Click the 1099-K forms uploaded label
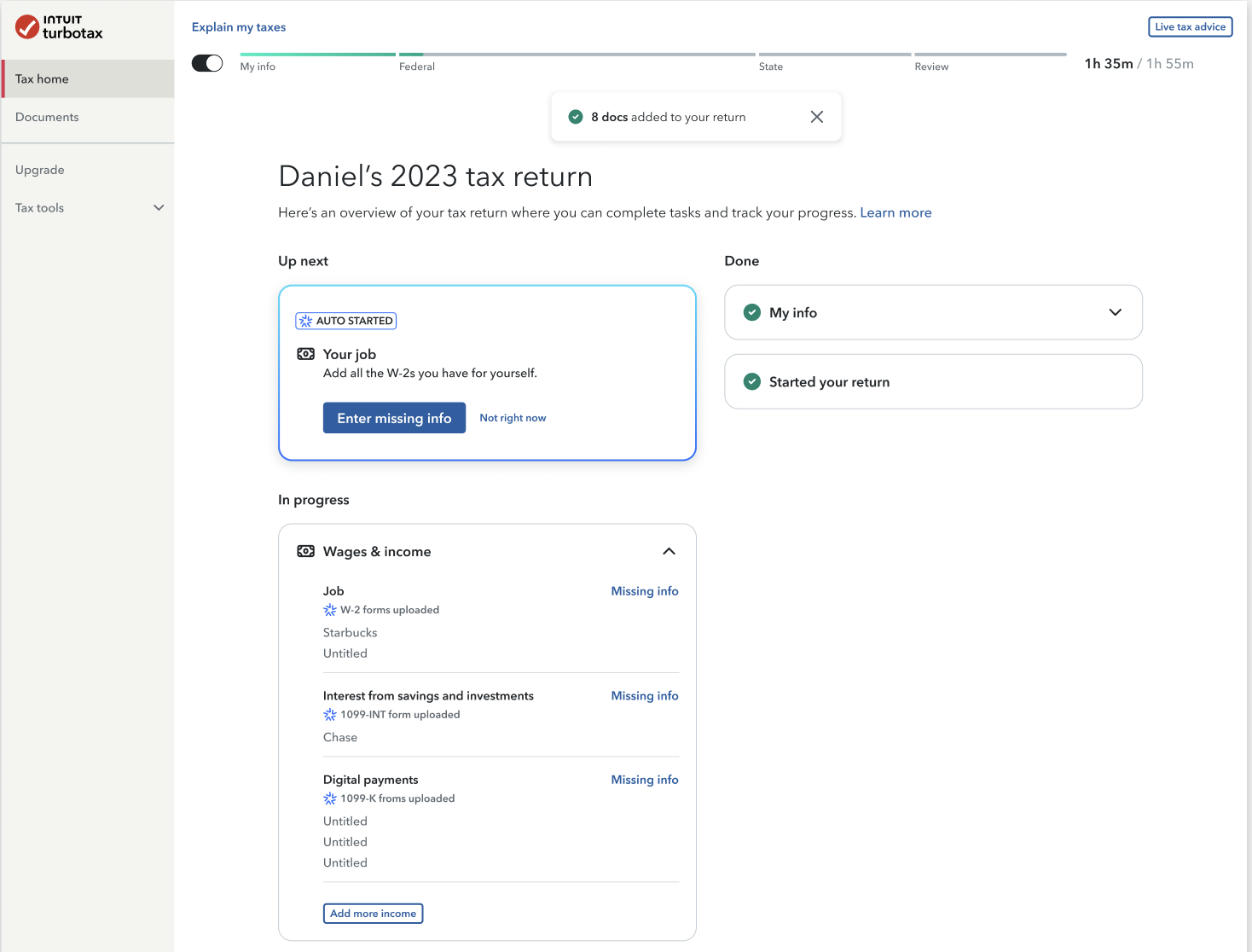Screen dimensions: 1252x952 [x=397, y=798]
